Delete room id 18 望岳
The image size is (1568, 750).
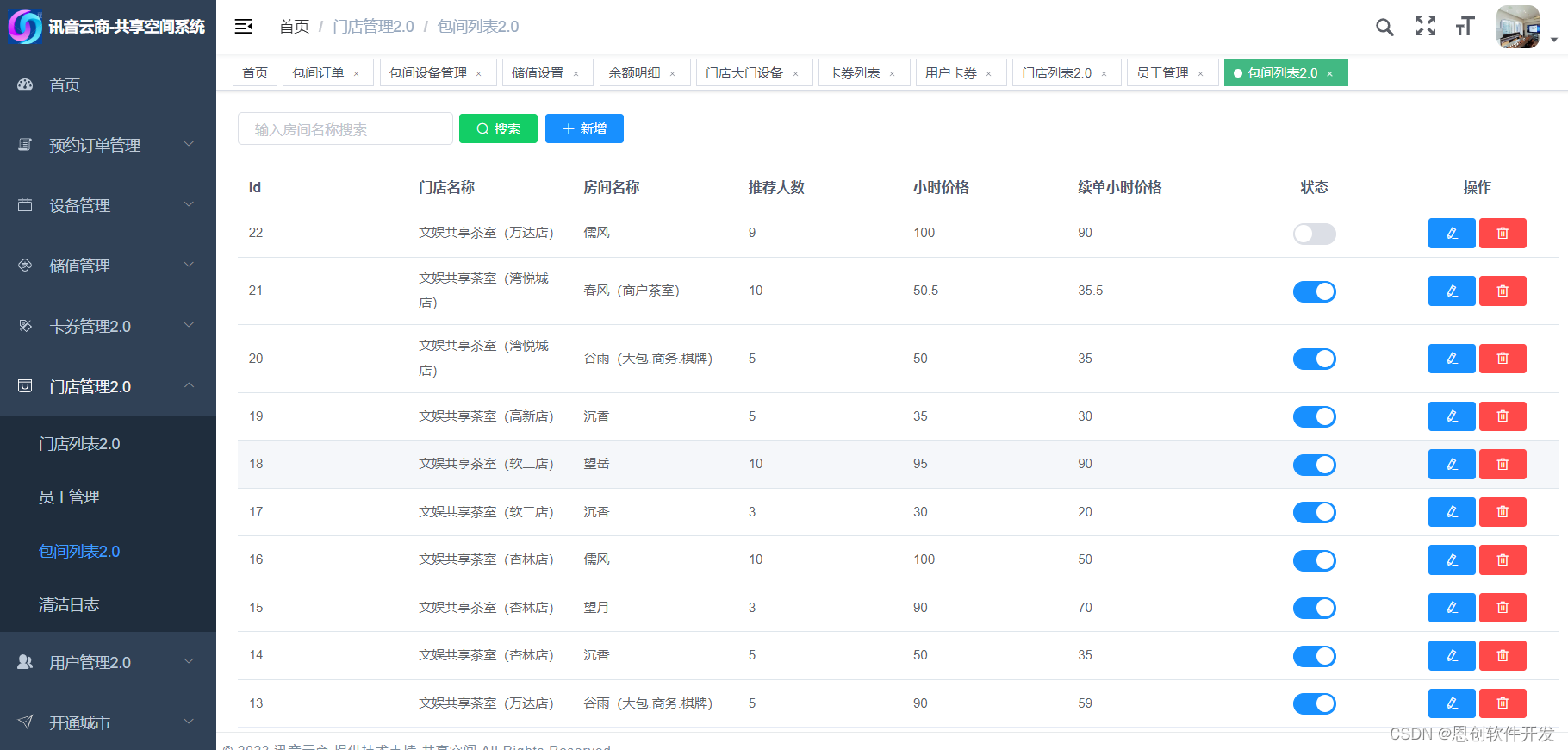(x=1503, y=465)
